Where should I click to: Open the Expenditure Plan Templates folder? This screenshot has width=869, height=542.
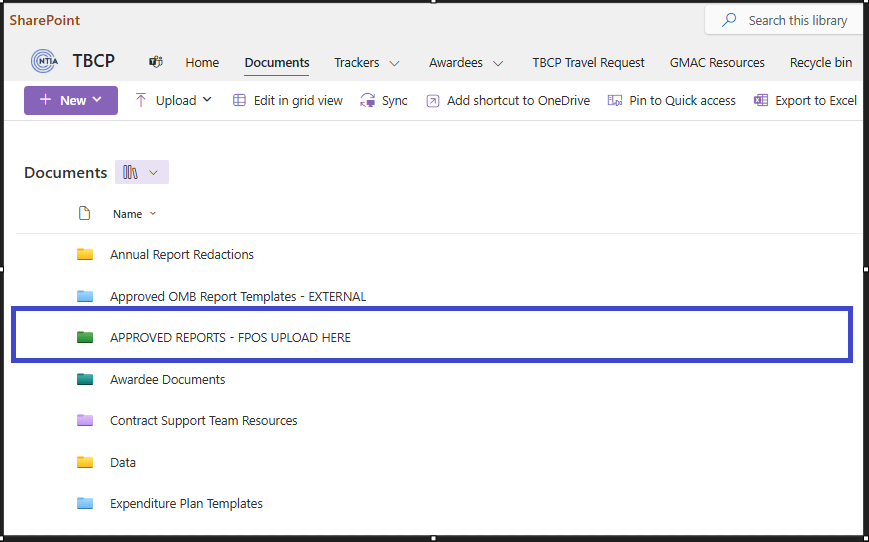point(186,503)
